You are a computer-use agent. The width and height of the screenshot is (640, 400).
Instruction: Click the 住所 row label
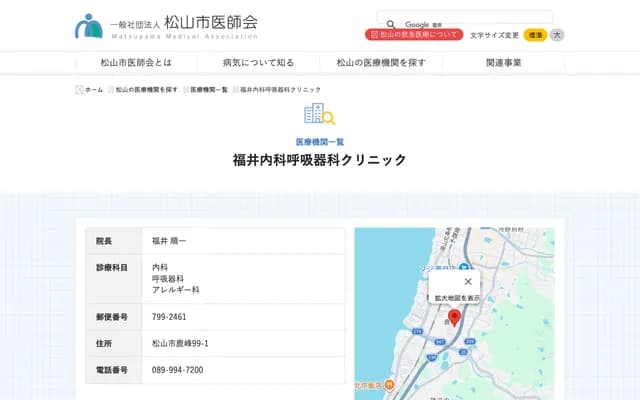104,344
